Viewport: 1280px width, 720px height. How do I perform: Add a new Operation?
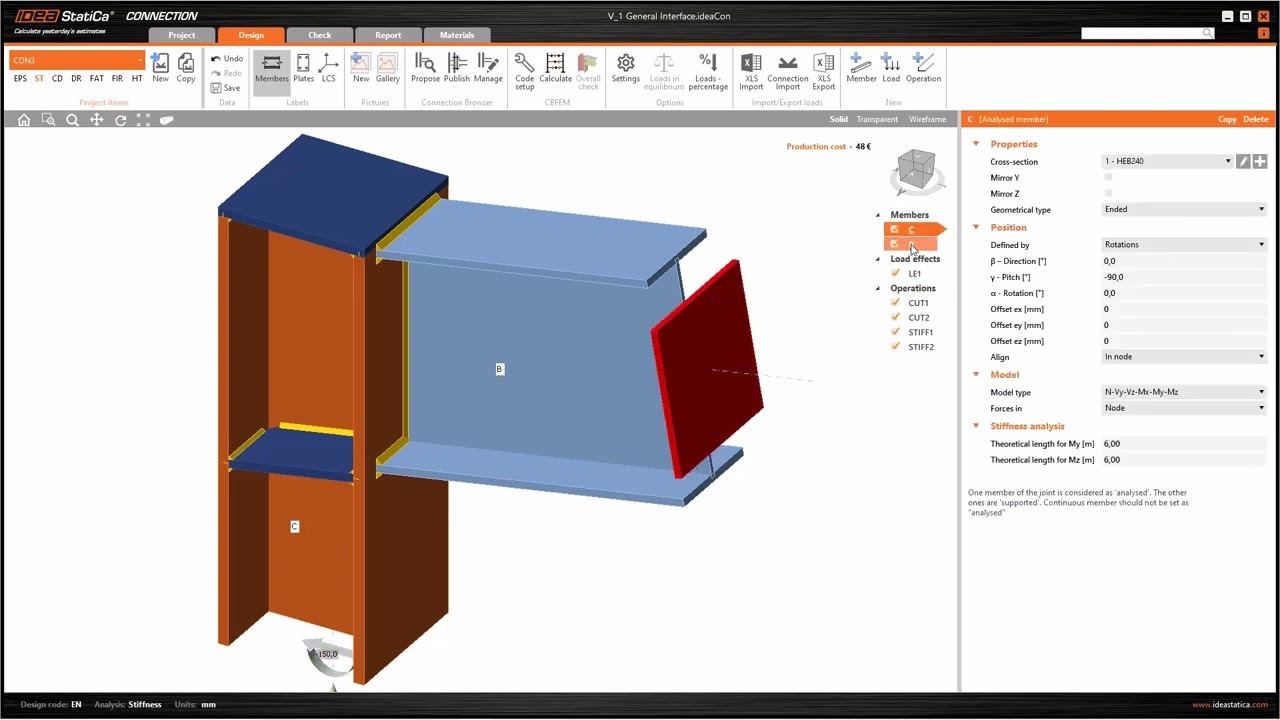pyautogui.click(x=923, y=68)
